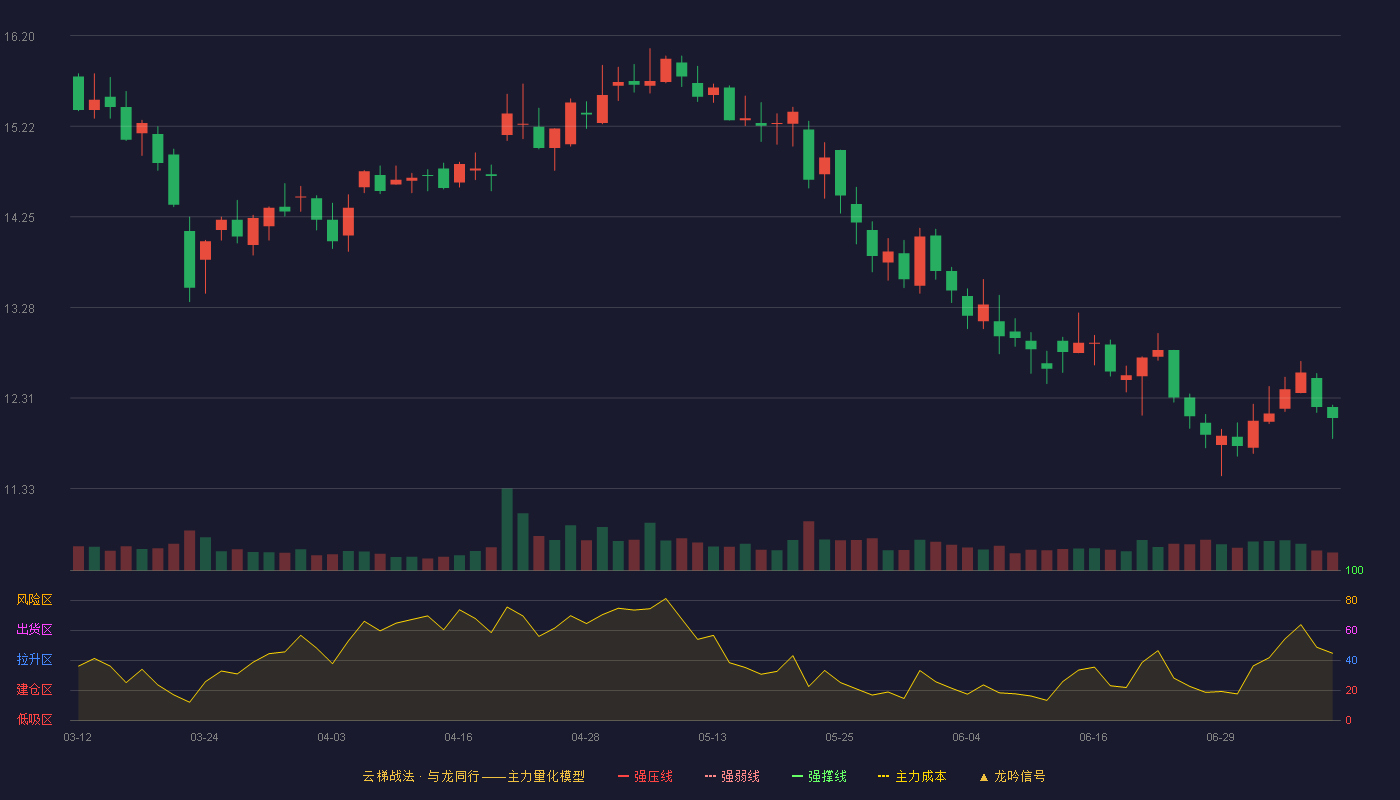Click the 03-12 date axis label
The image size is (1400, 800).
(77, 737)
